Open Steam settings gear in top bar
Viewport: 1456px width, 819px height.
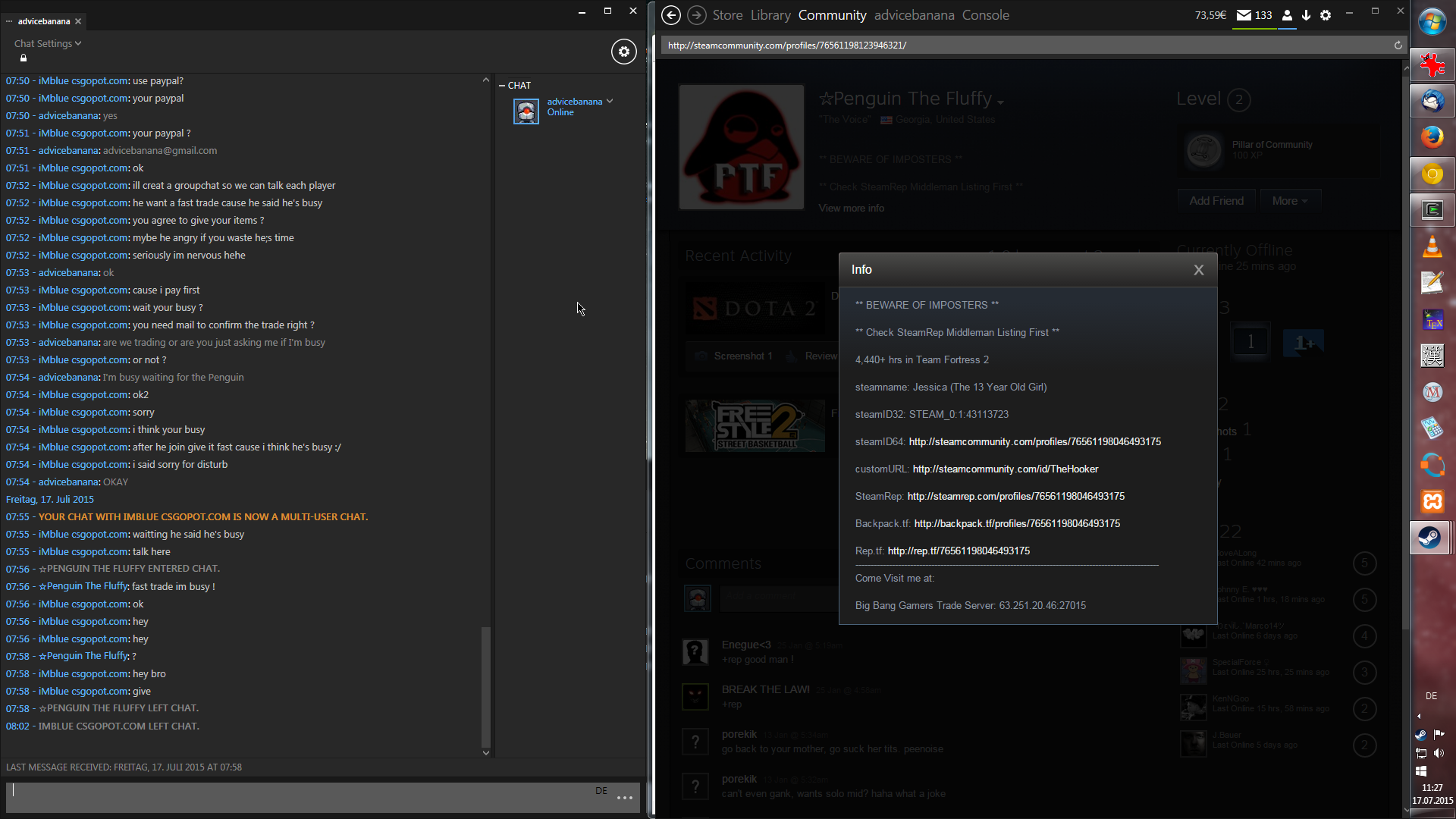(x=1326, y=15)
